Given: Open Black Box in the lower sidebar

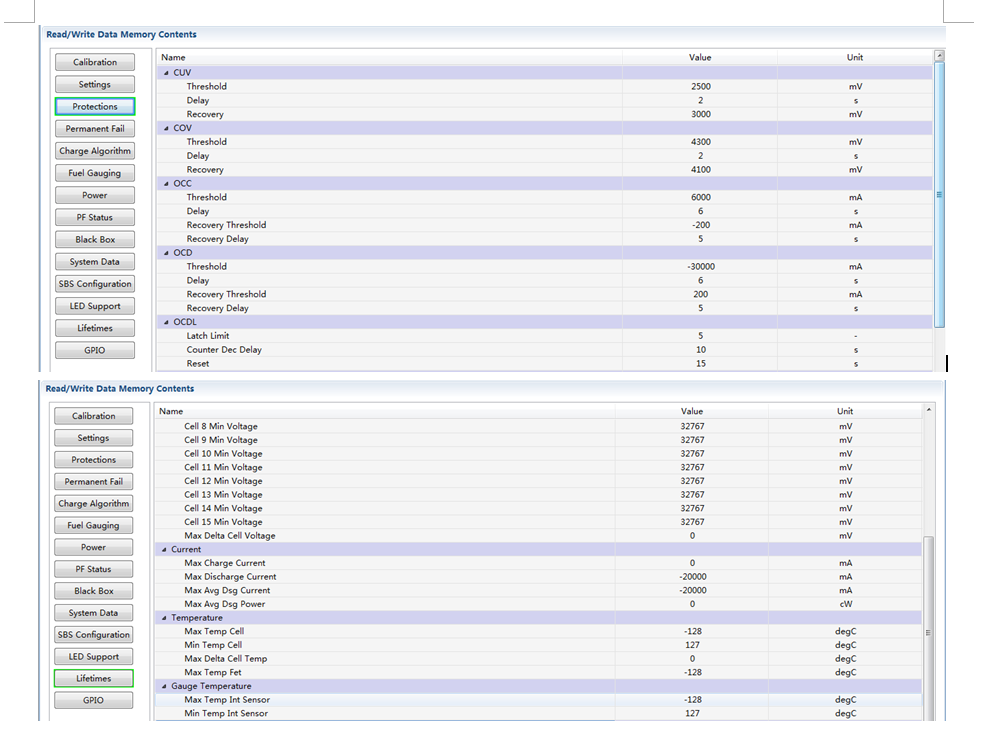Looking at the screenshot, I should tap(94, 591).
